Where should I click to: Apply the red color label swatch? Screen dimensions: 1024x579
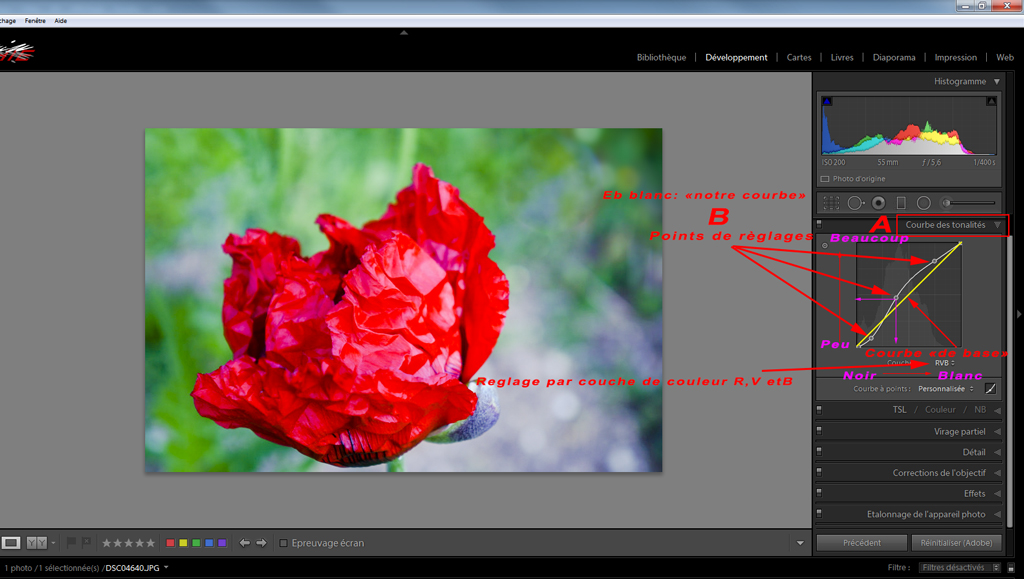(170, 543)
